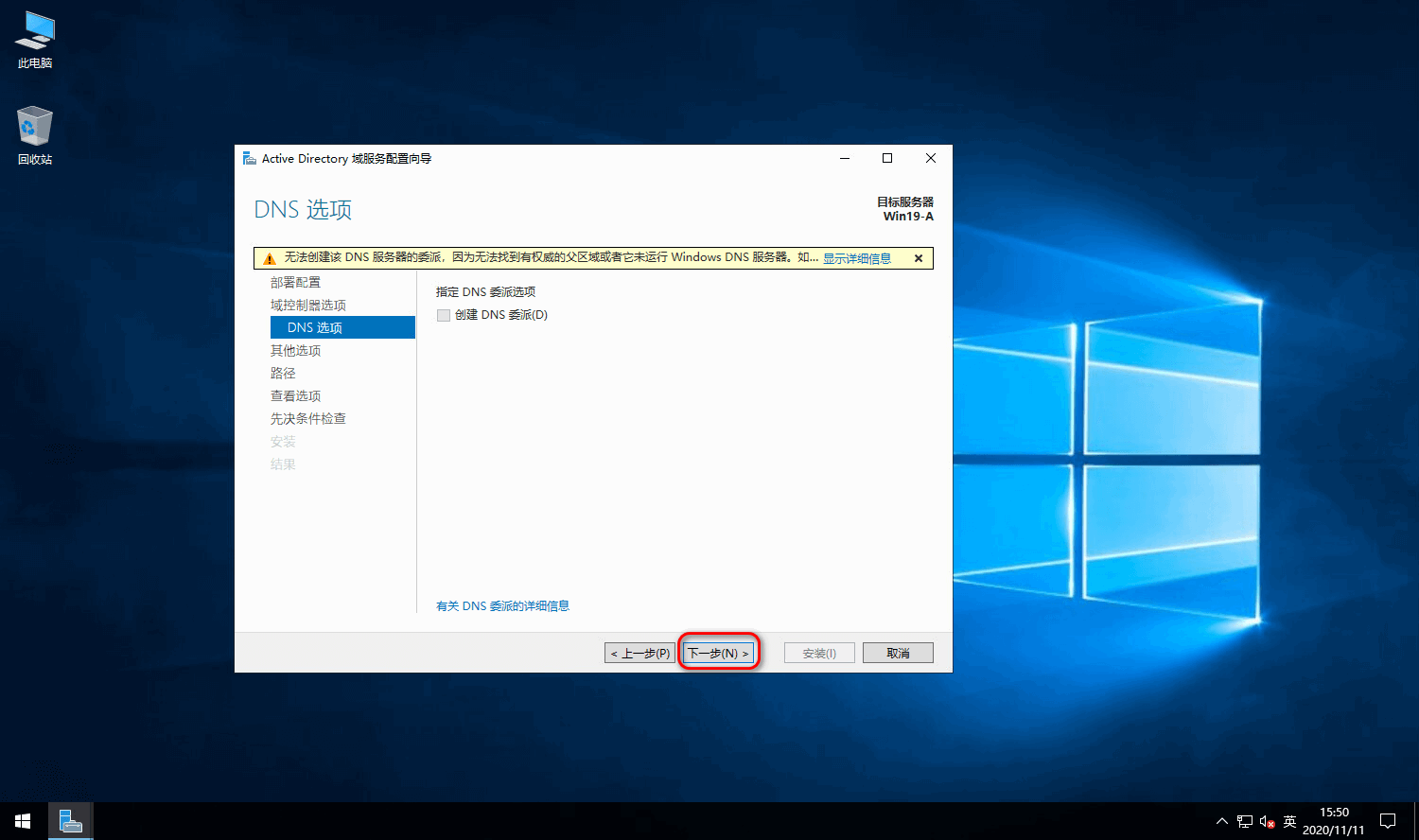Open the network status tray icon
The width and height of the screenshot is (1419, 840).
1245,821
